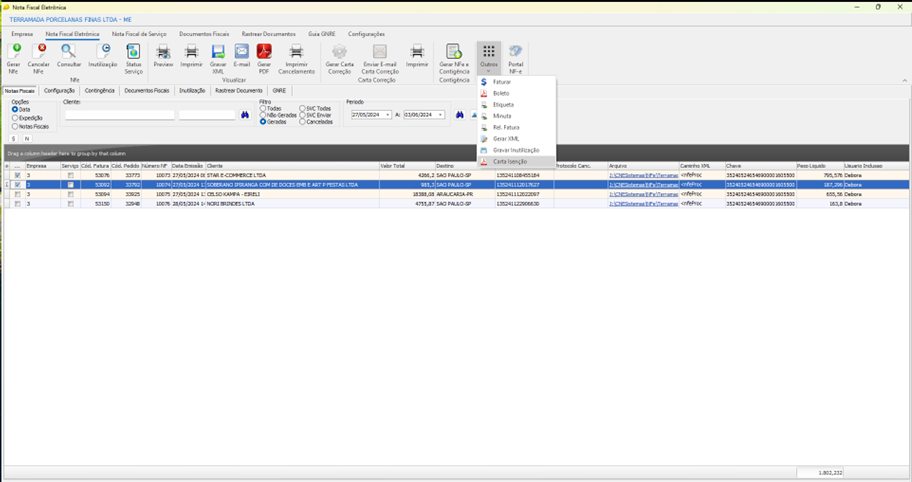Open the Nota Fiscal de Serviço ribbon tab

(139, 34)
